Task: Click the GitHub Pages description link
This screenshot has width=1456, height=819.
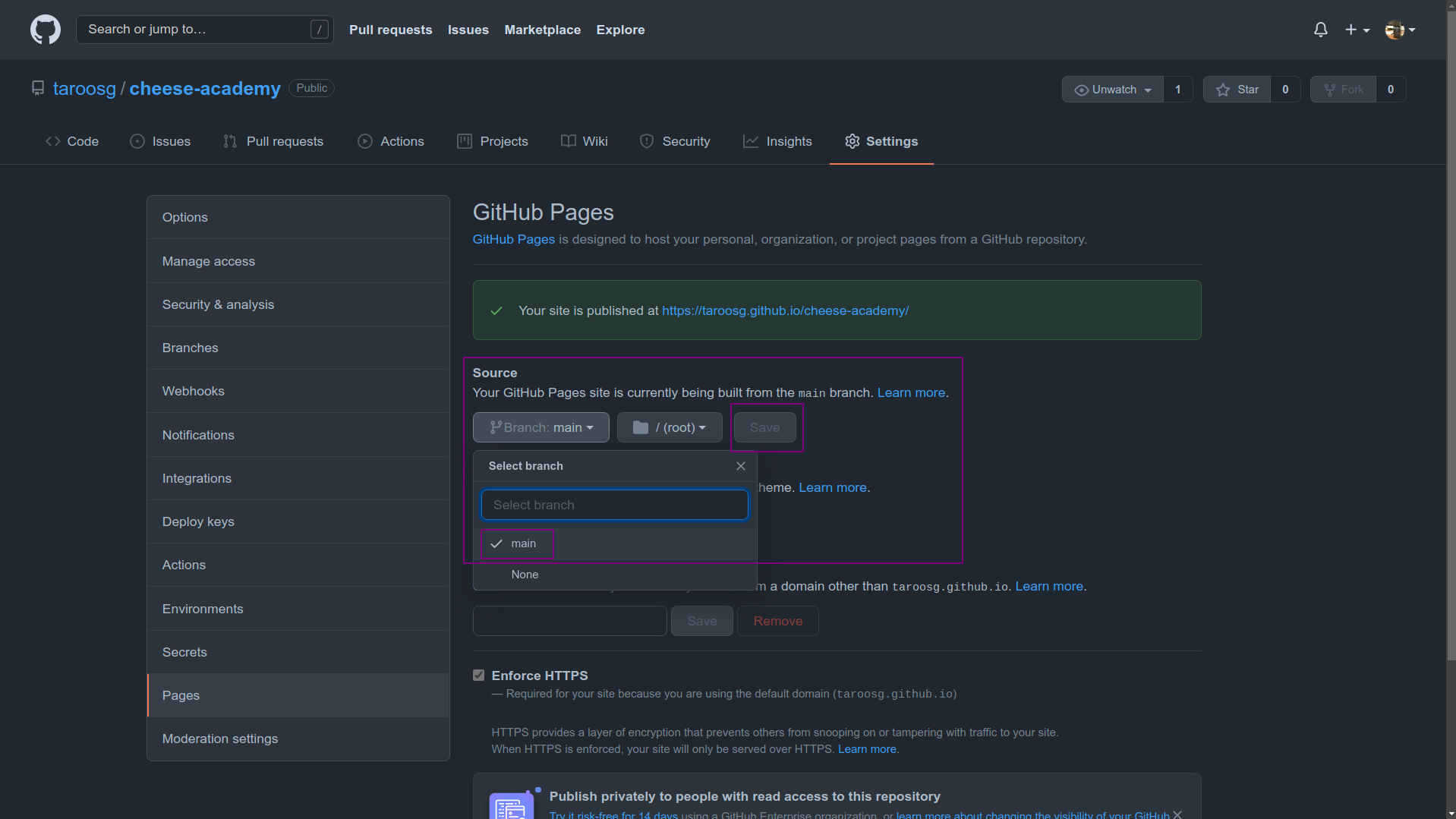Action: tap(513, 239)
